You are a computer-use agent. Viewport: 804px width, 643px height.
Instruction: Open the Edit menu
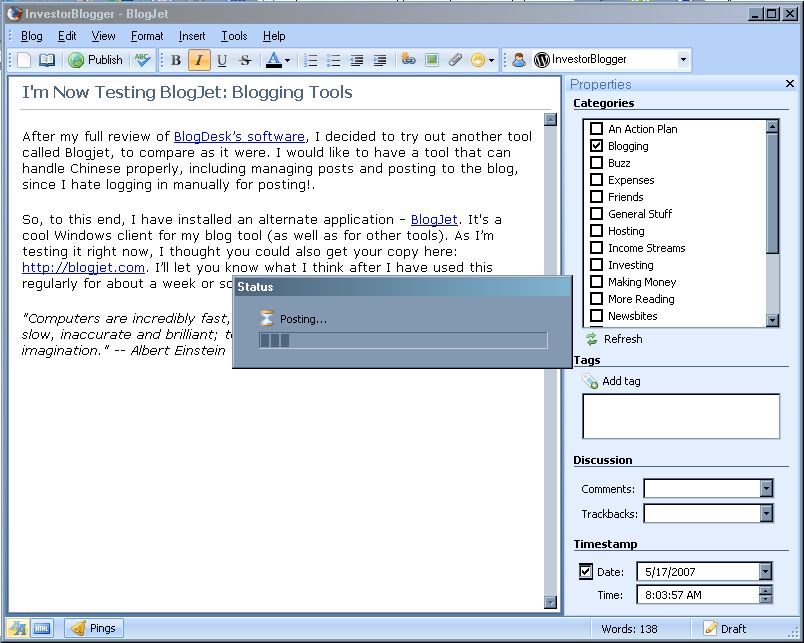point(67,36)
